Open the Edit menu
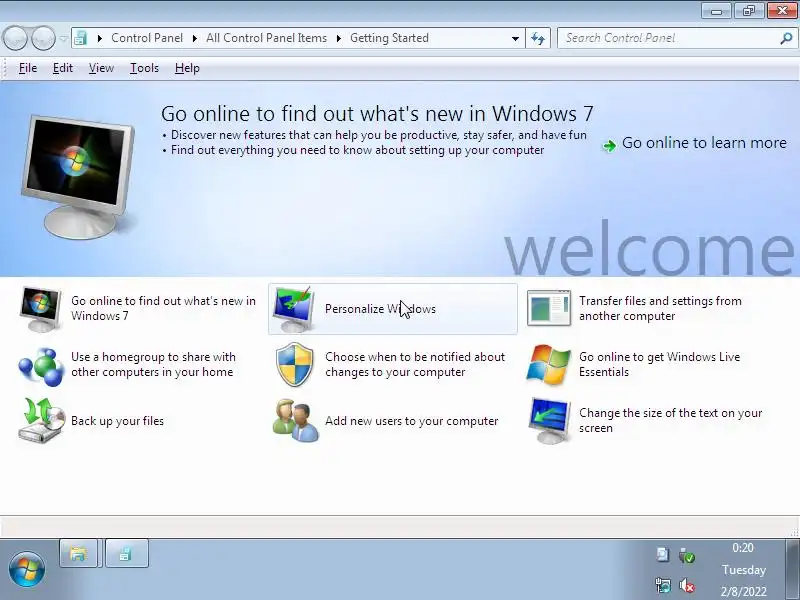This screenshot has height=600, width=800. coord(63,68)
